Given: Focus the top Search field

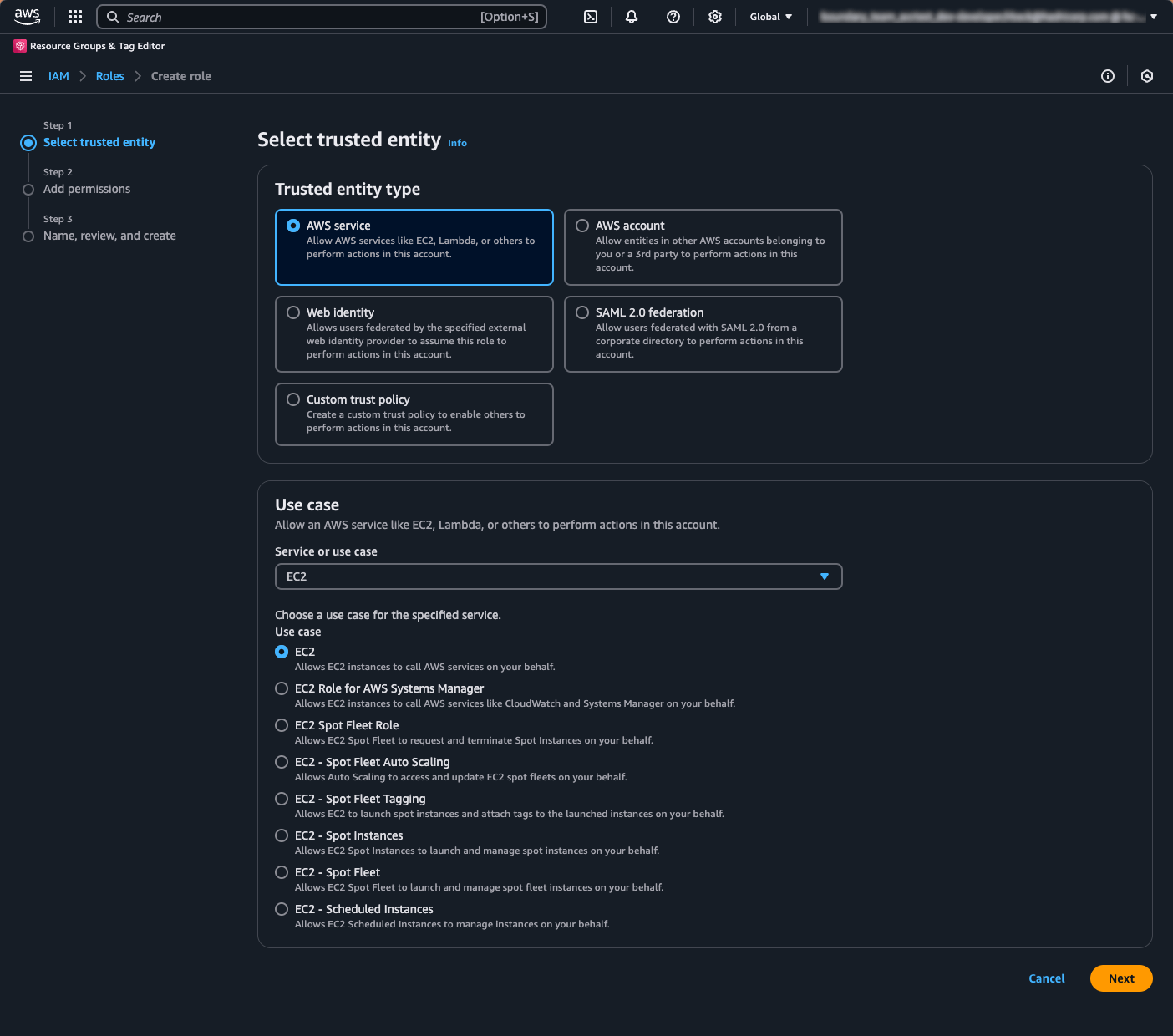Looking at the screenshot, I should point(322,17).
